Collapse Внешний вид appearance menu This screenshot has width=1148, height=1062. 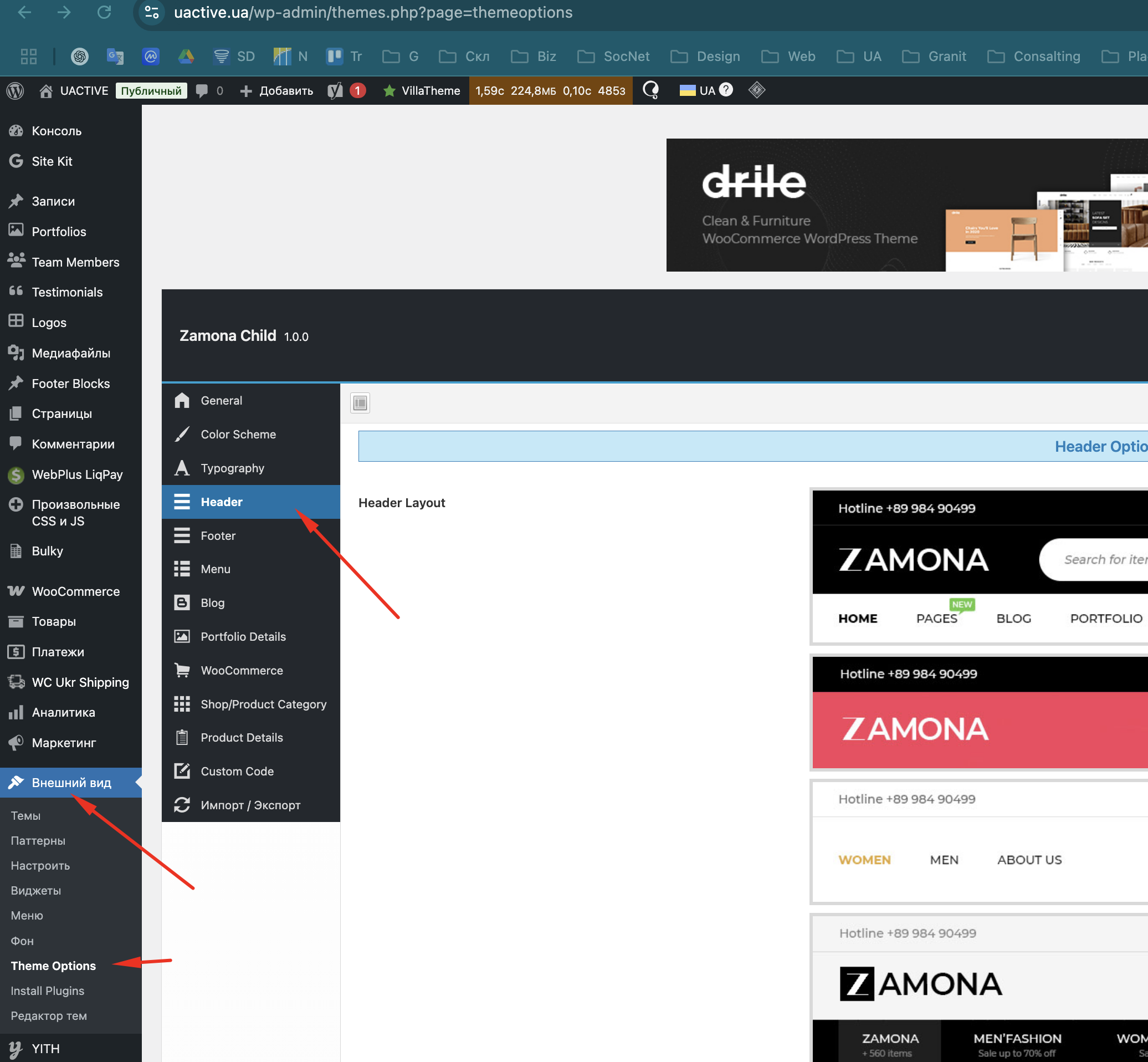click(70, 783)
